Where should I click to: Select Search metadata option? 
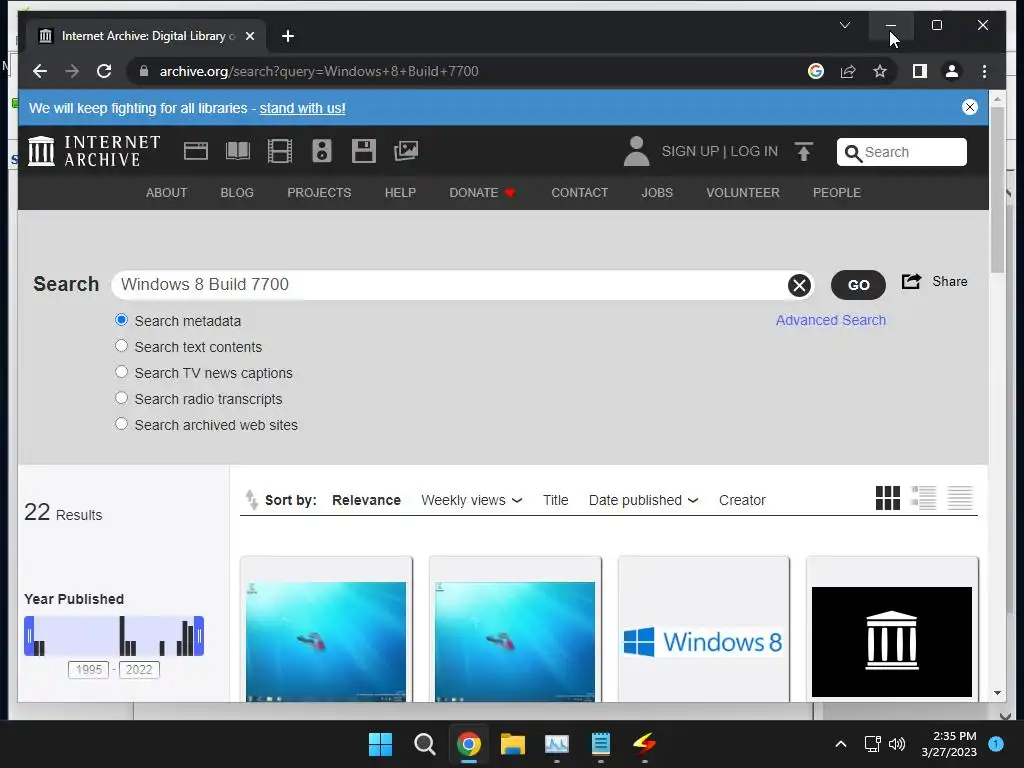(x=121, y=320)
